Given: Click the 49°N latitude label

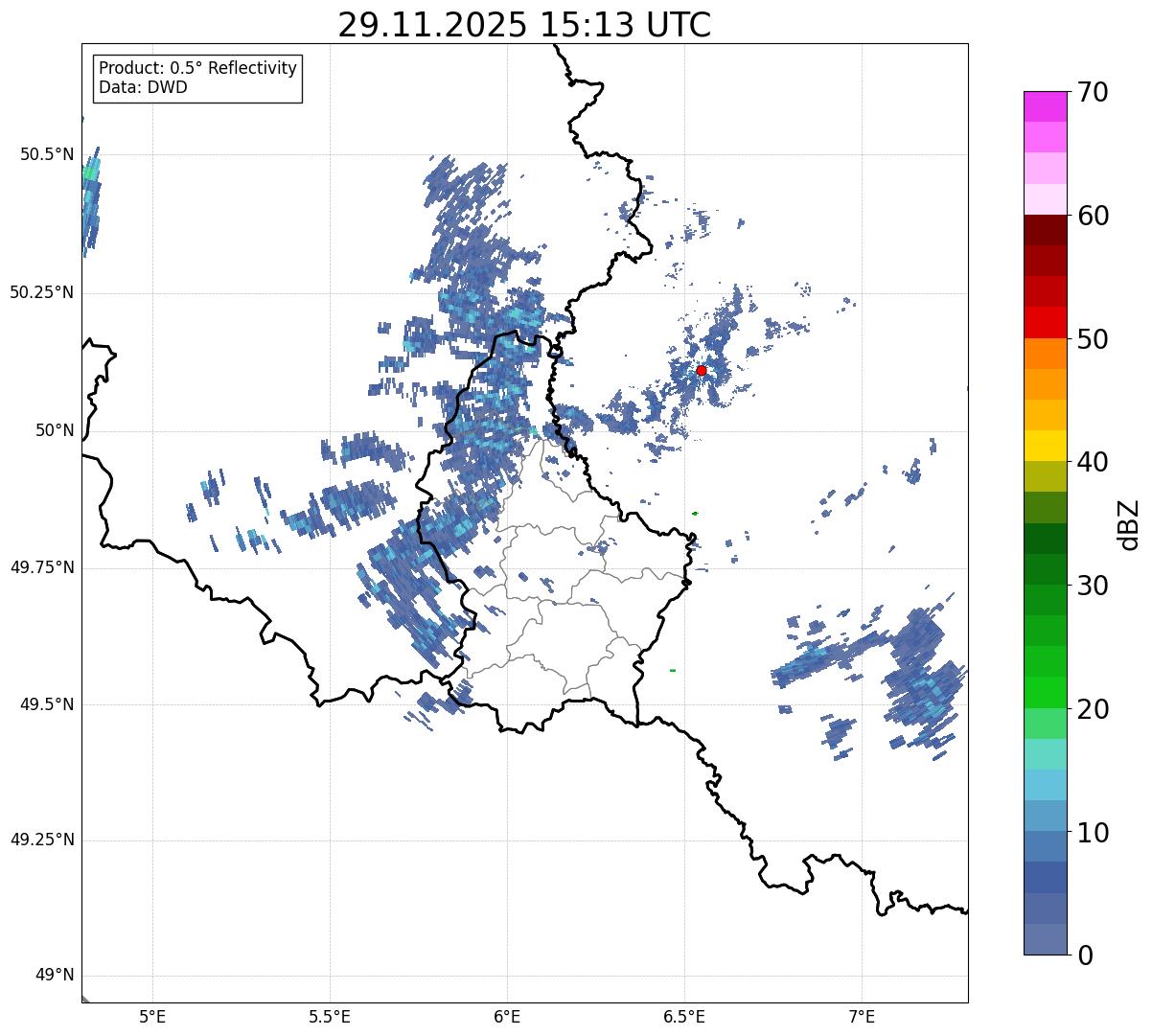Looking at the screenshot, I should tap(55, 976).
